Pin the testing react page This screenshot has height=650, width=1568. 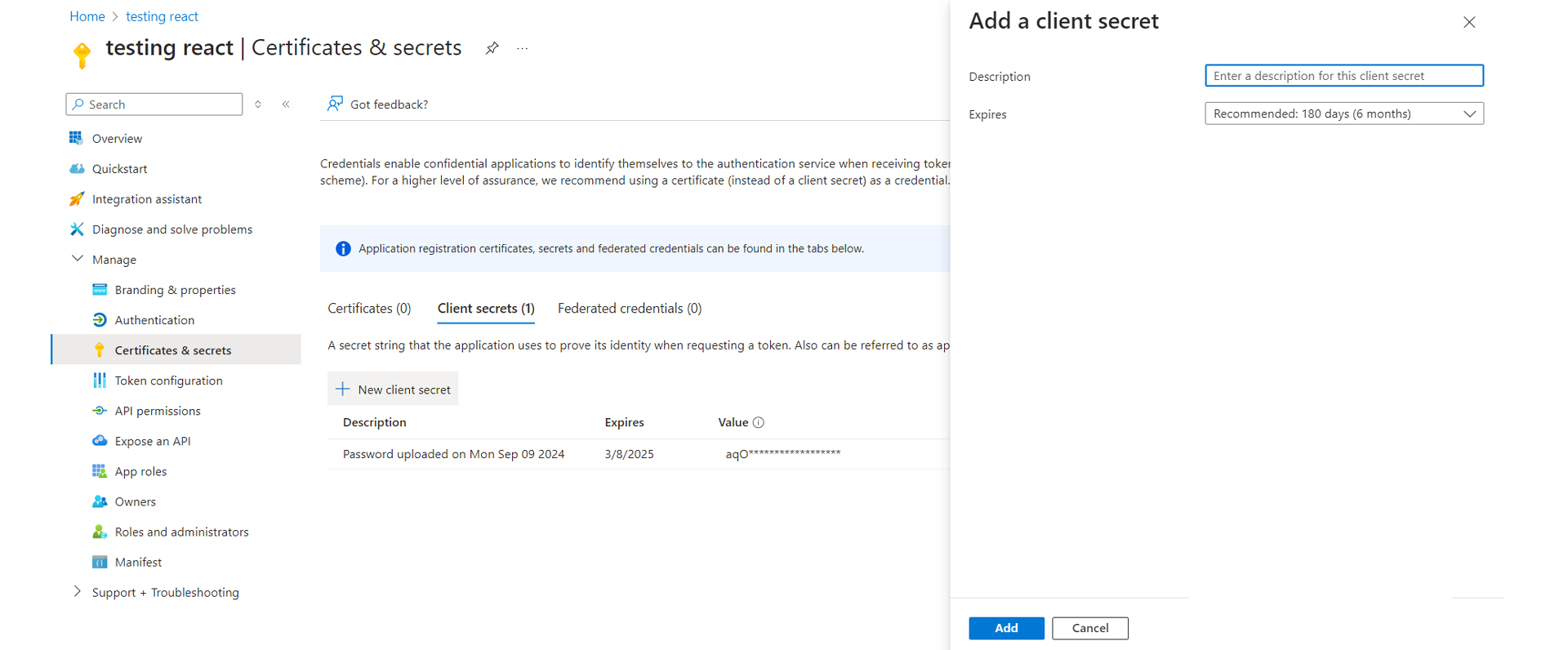492,48
